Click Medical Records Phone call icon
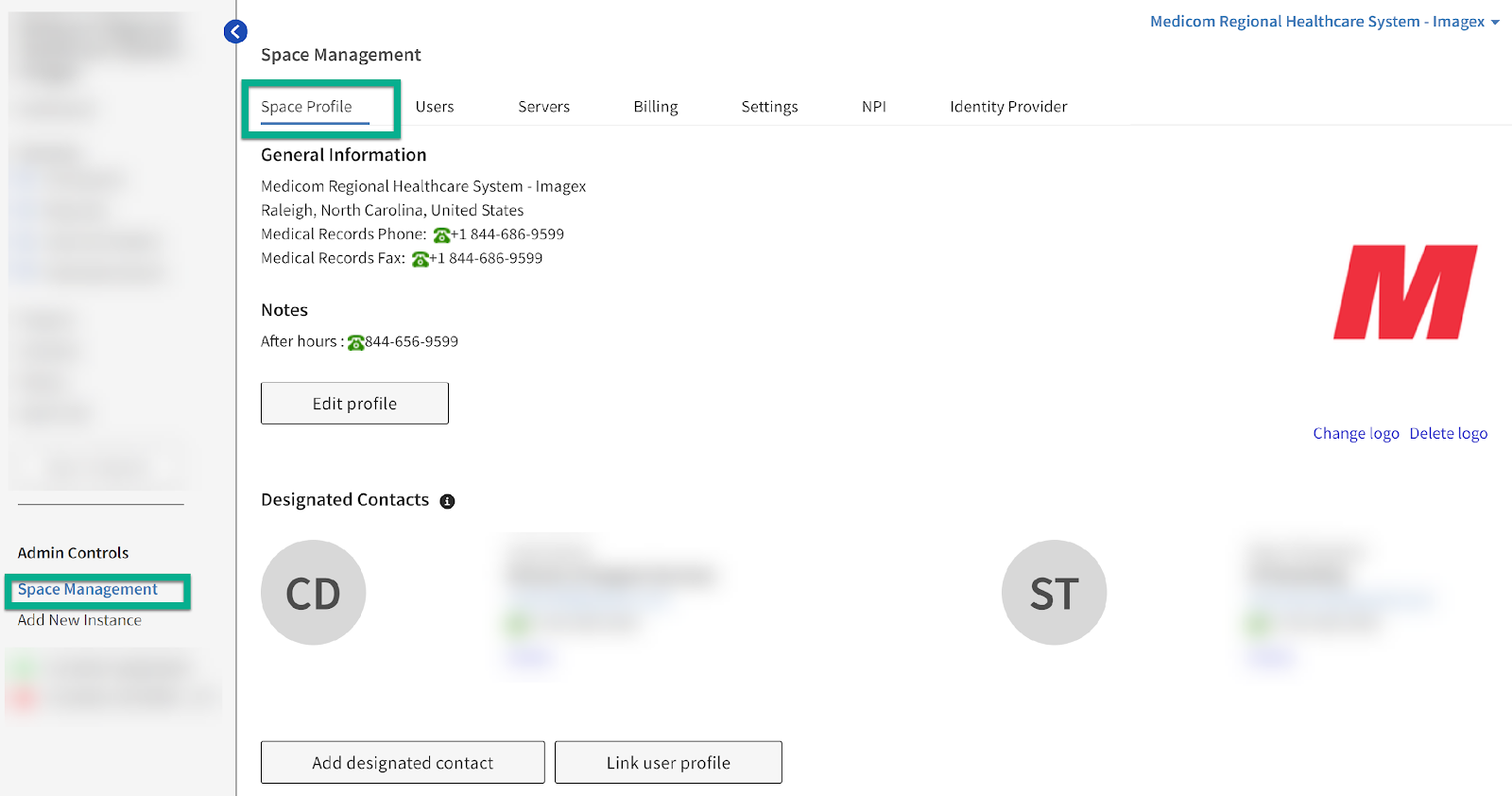 pyautogui.click(x=441, y=235)
